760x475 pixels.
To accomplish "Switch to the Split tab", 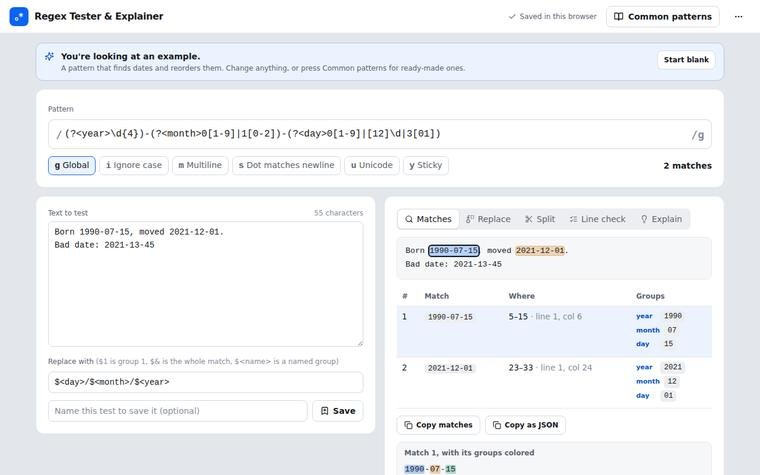I will [x=540, y=219].
